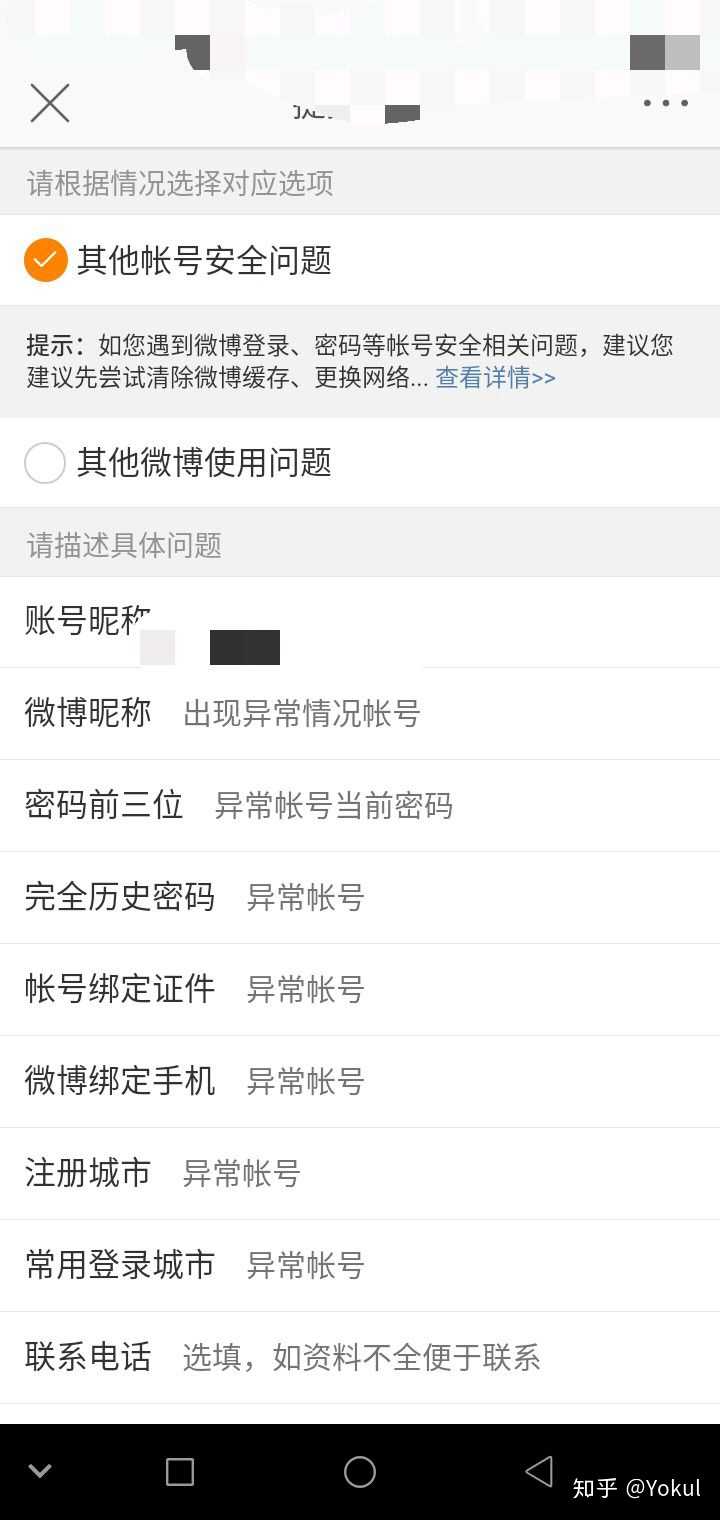Tap the 账号昵称 input field

coord(360,620)
